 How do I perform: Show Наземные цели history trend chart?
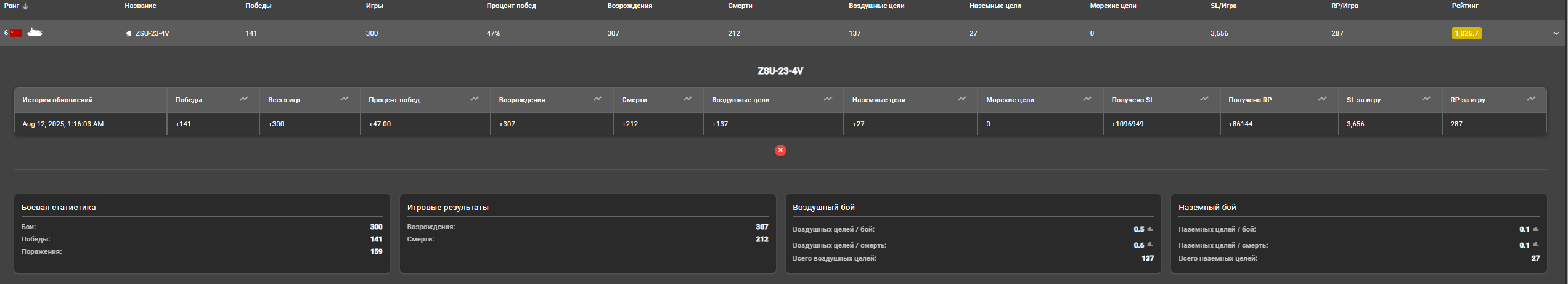point(962,99)
